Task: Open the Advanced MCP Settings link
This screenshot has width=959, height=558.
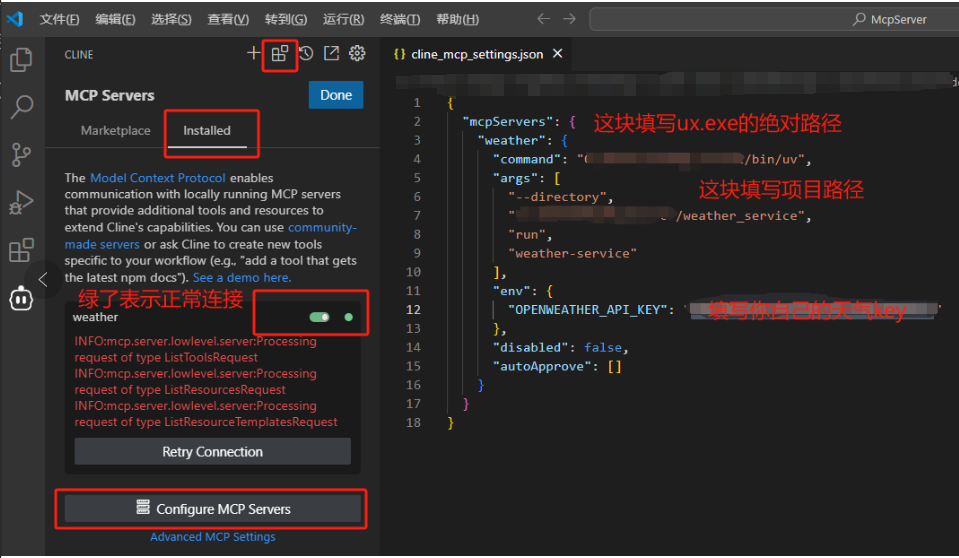Action: point(213,537)
